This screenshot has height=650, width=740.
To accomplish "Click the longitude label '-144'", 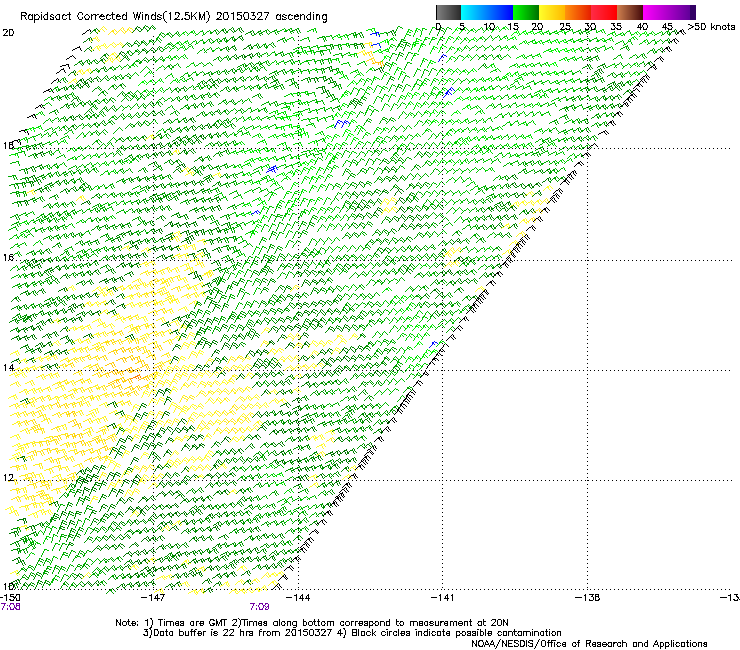I will tap(298, 598).
